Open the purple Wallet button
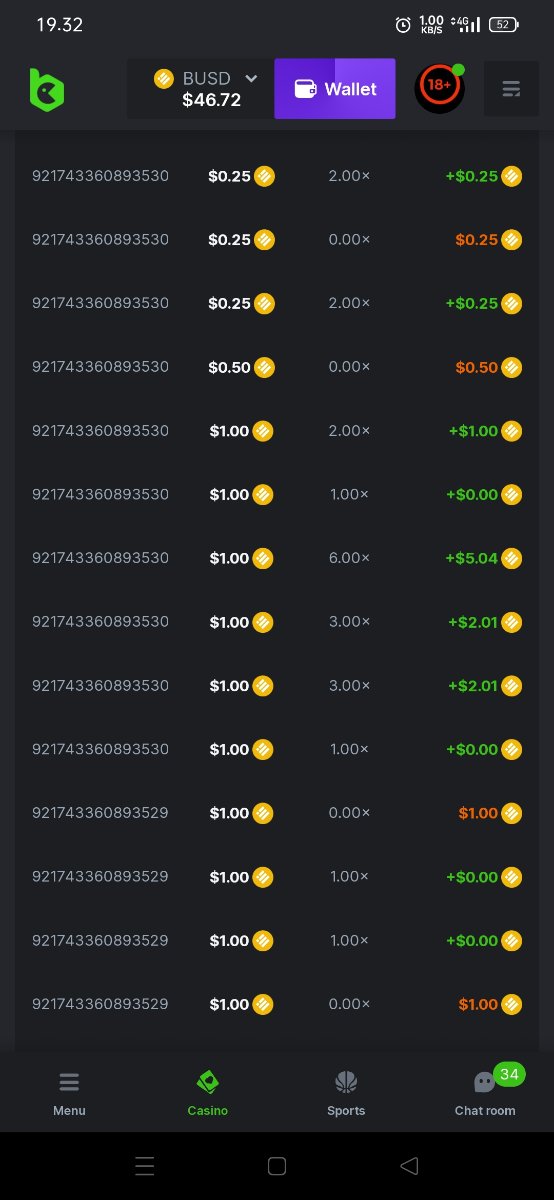Viewport: 554px width, 1200px height. 335,89
